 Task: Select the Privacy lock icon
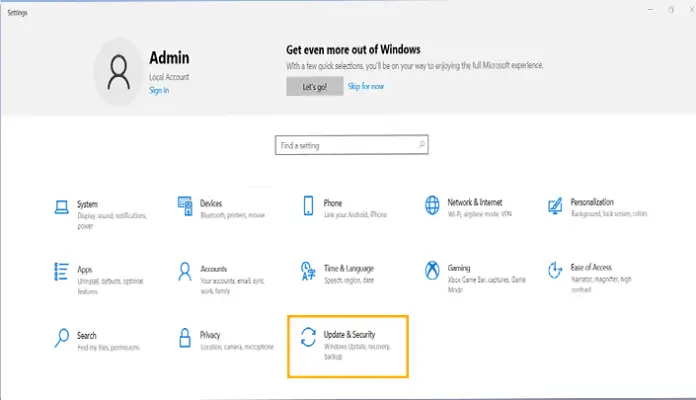coord(184,337)
